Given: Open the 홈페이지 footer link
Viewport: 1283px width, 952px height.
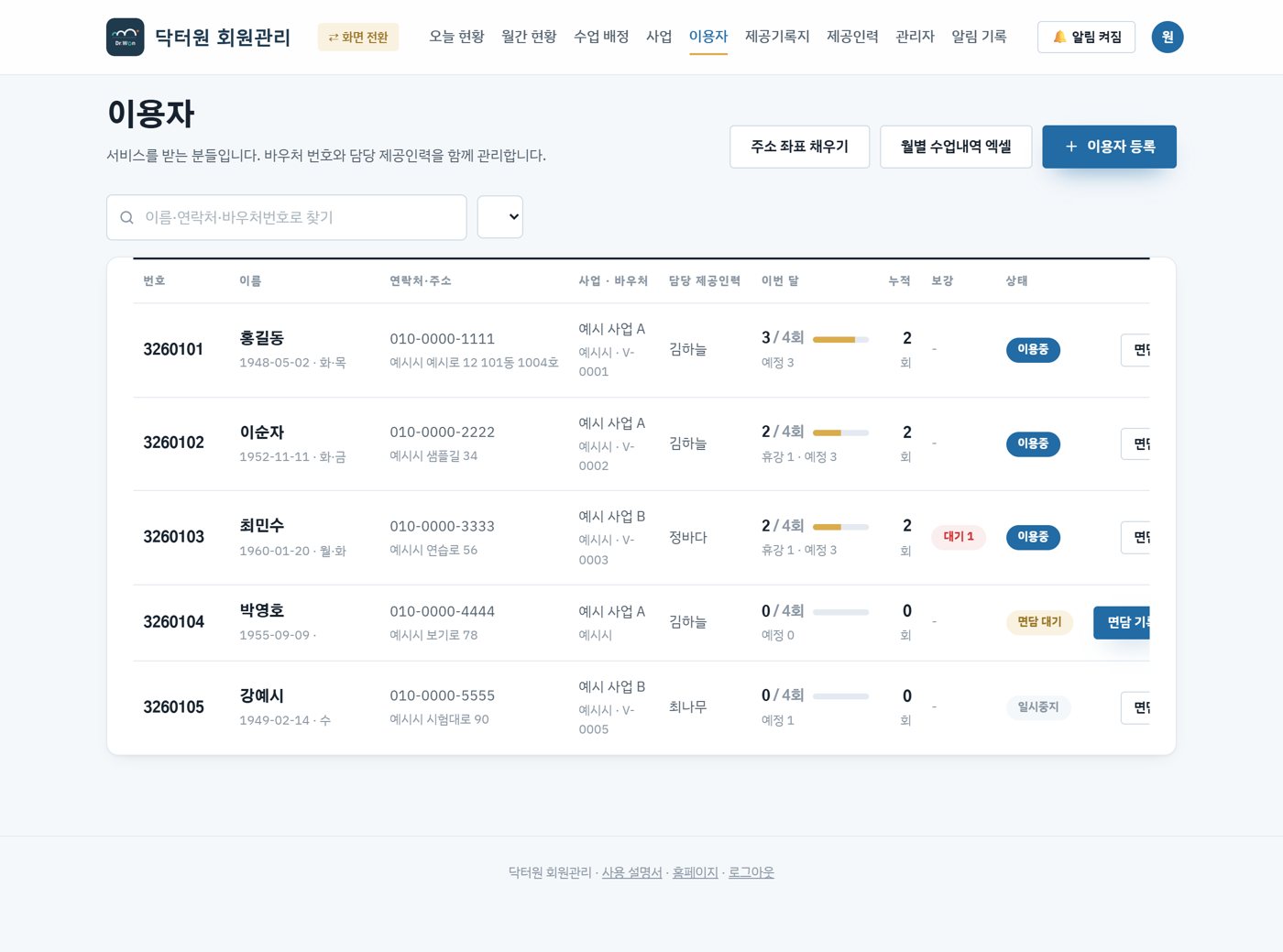Looking at the screenshot, I should click(696, 873).
